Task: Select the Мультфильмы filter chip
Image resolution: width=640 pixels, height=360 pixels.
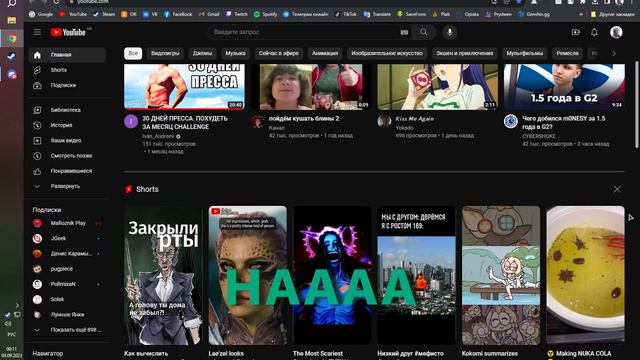Action: point(524,53)
